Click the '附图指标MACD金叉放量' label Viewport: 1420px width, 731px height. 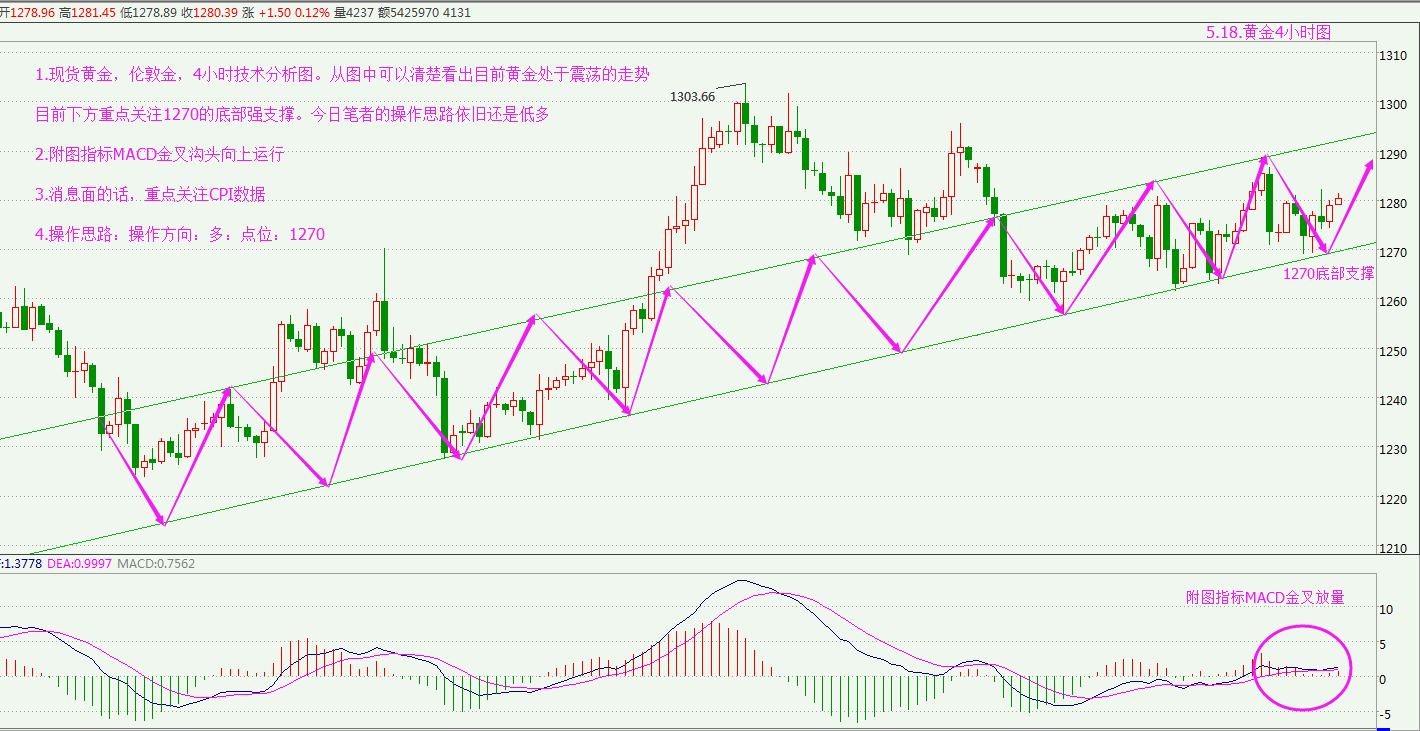[1265, 597]
